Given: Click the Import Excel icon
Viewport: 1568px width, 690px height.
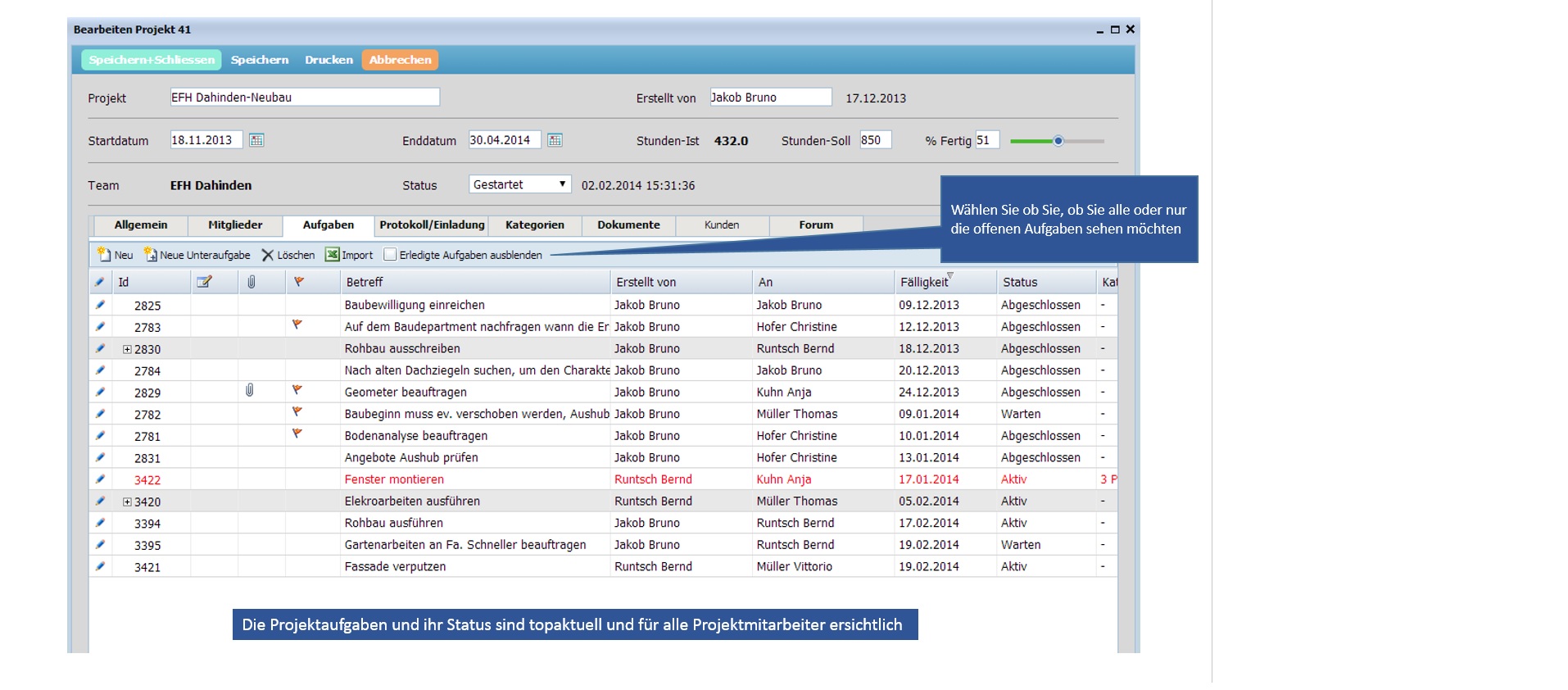Looking at the screenshot, I should click(x=332, y=254).
